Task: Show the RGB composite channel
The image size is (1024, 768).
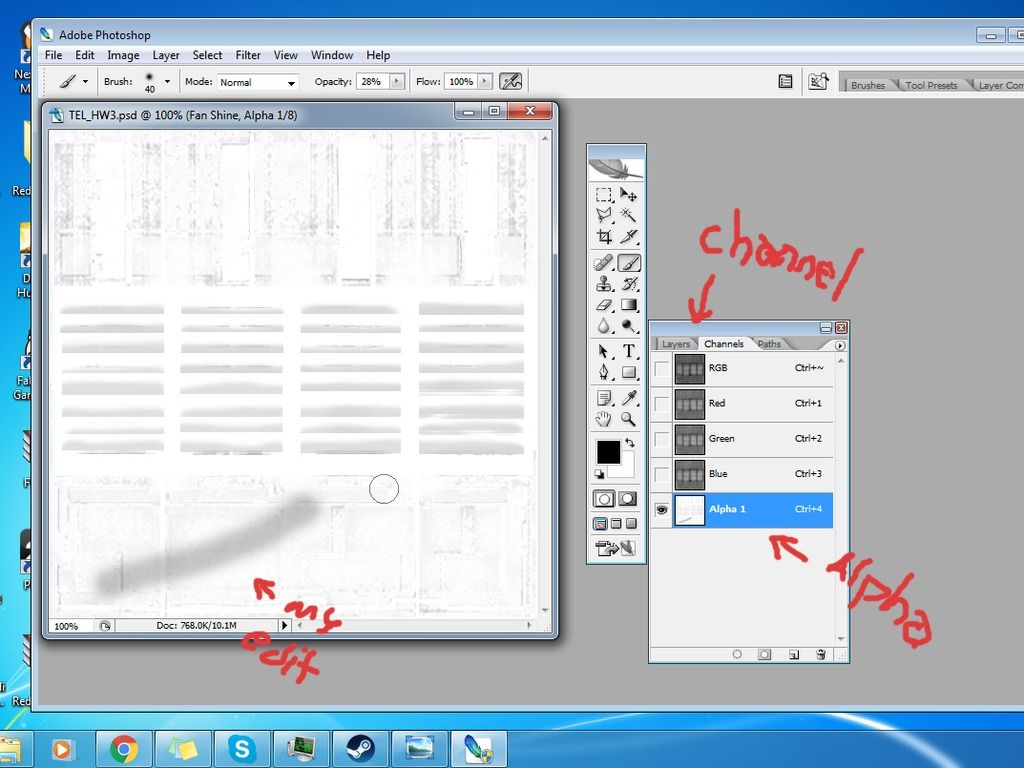Action: click(x=661, y=369)
